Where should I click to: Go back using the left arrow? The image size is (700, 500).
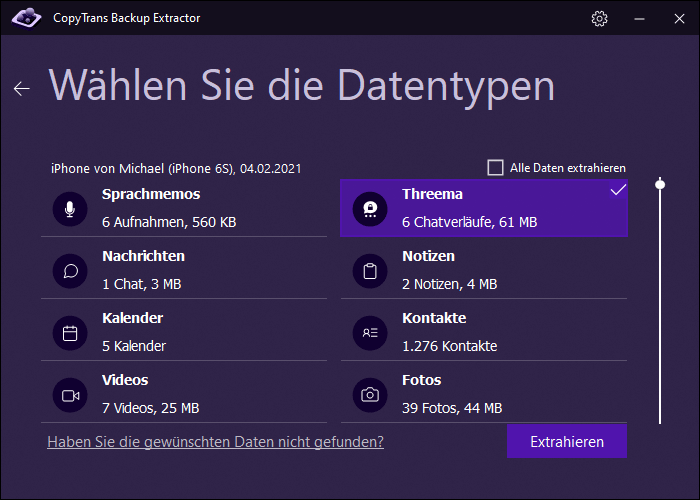(21, 89)
